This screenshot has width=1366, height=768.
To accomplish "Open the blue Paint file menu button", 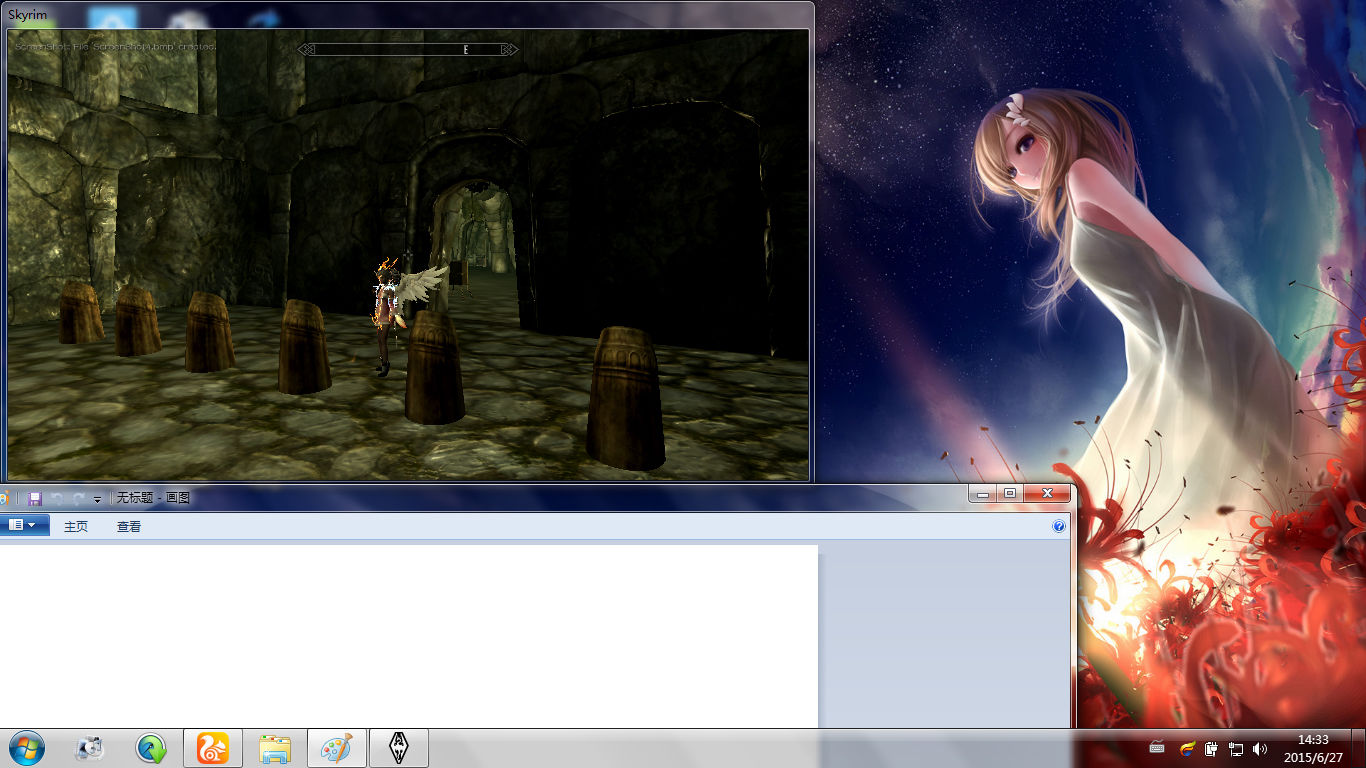I will coord(23,525).
